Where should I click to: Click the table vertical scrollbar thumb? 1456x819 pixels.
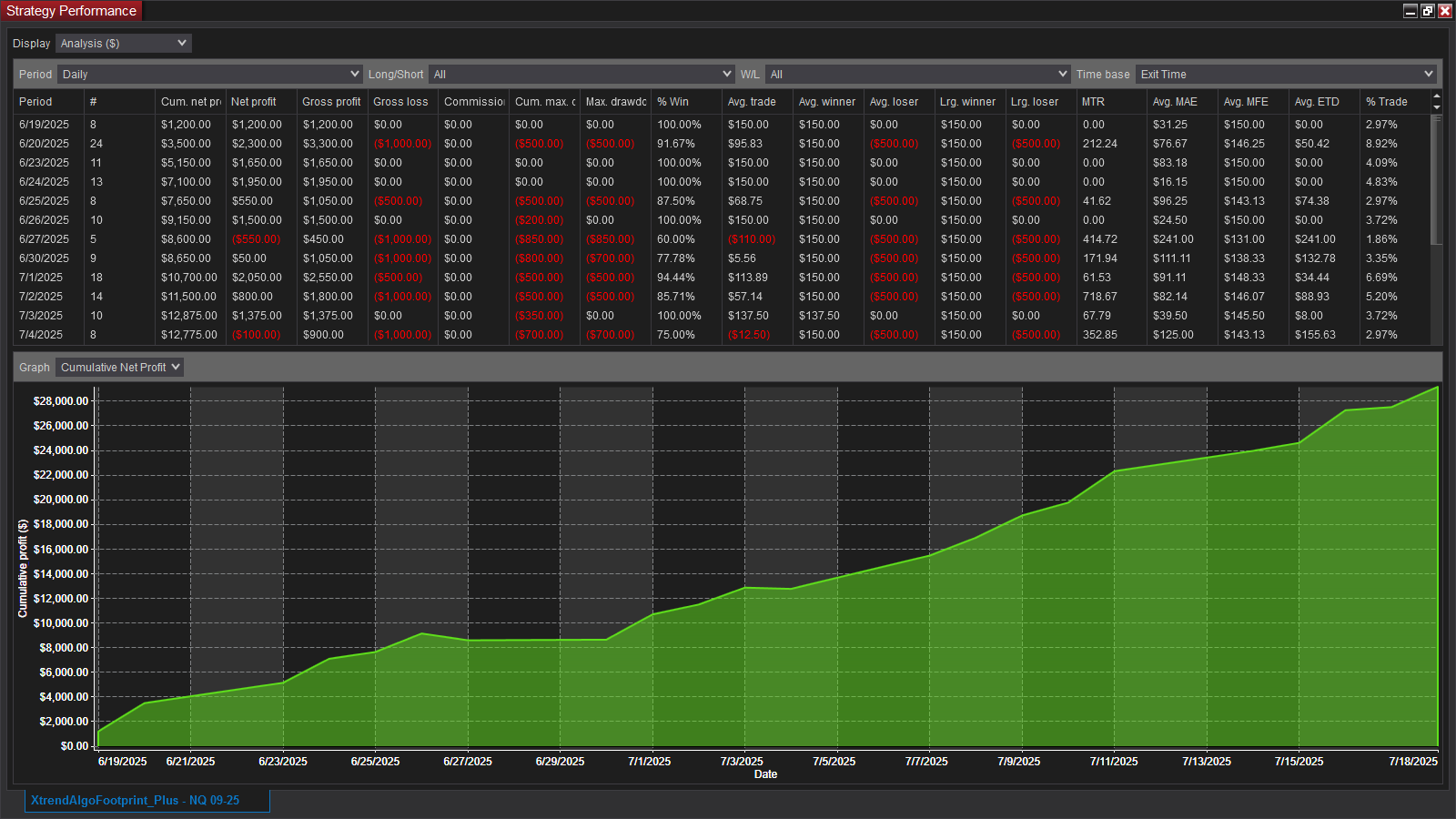pos(1437,179)
